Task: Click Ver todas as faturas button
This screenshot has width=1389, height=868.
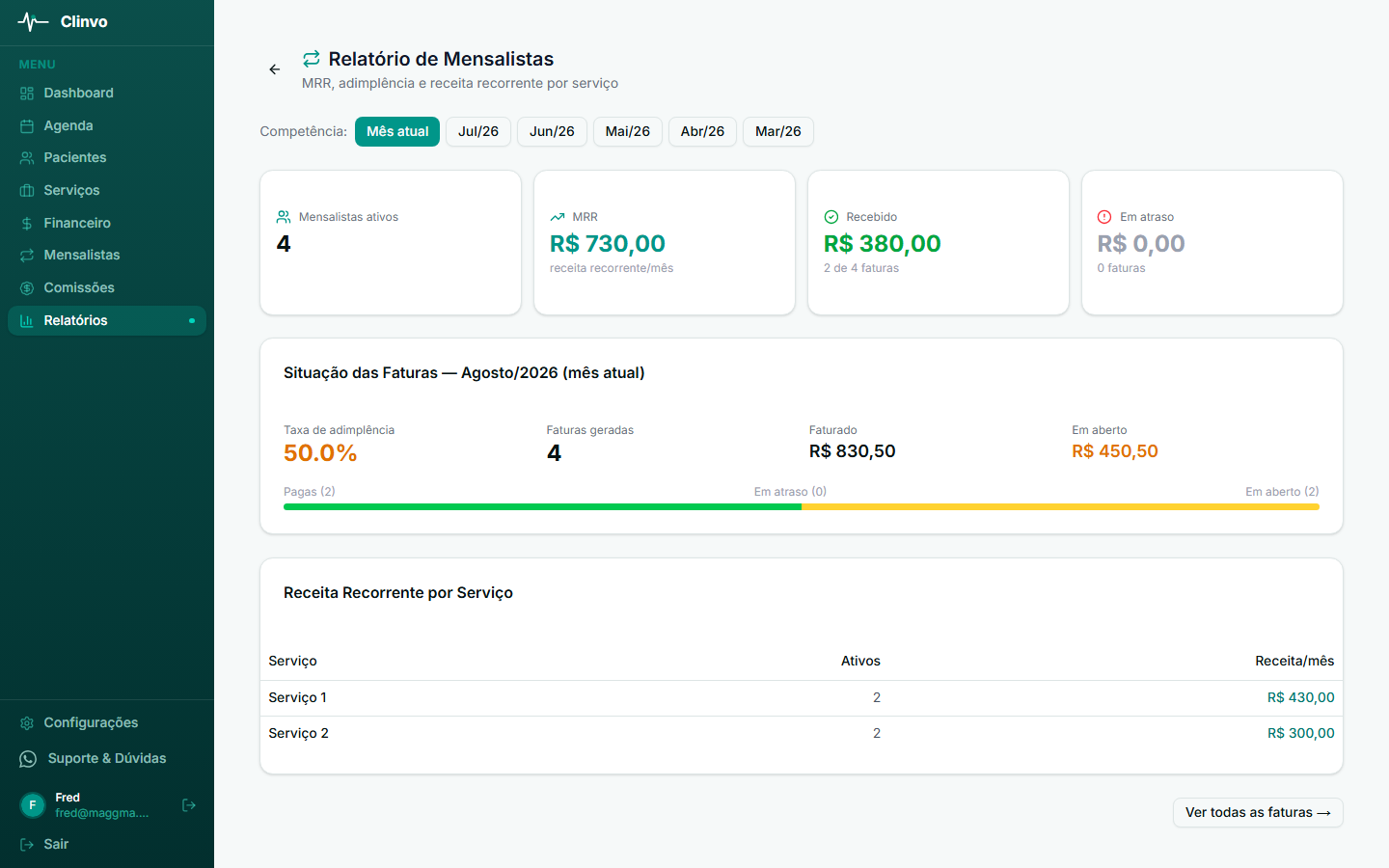Action: tap(1258, 813)
